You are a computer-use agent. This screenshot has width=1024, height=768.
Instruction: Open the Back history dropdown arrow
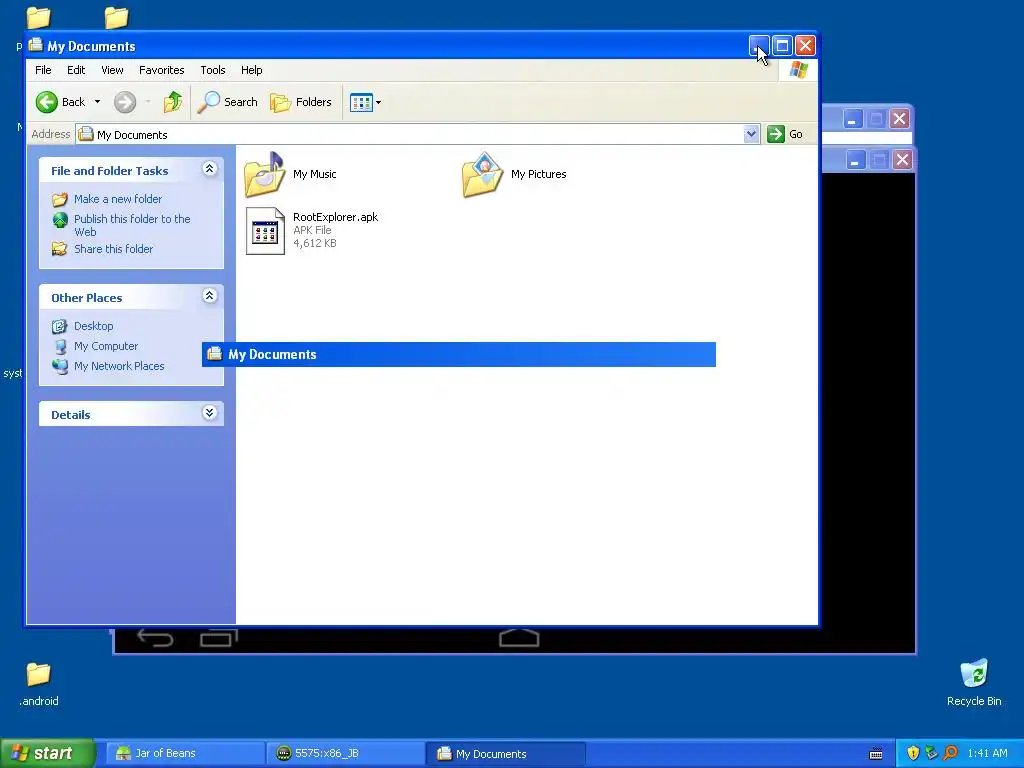tap(97, 102)
